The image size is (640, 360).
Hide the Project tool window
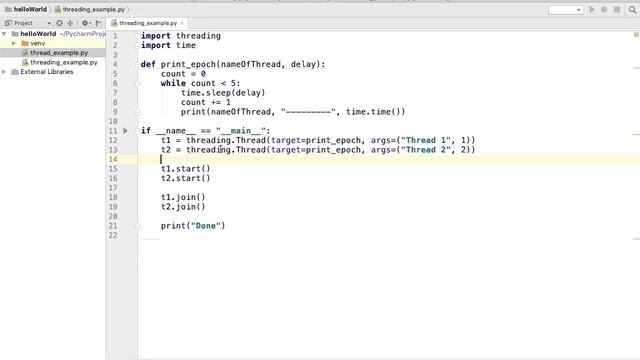[98, 23]
